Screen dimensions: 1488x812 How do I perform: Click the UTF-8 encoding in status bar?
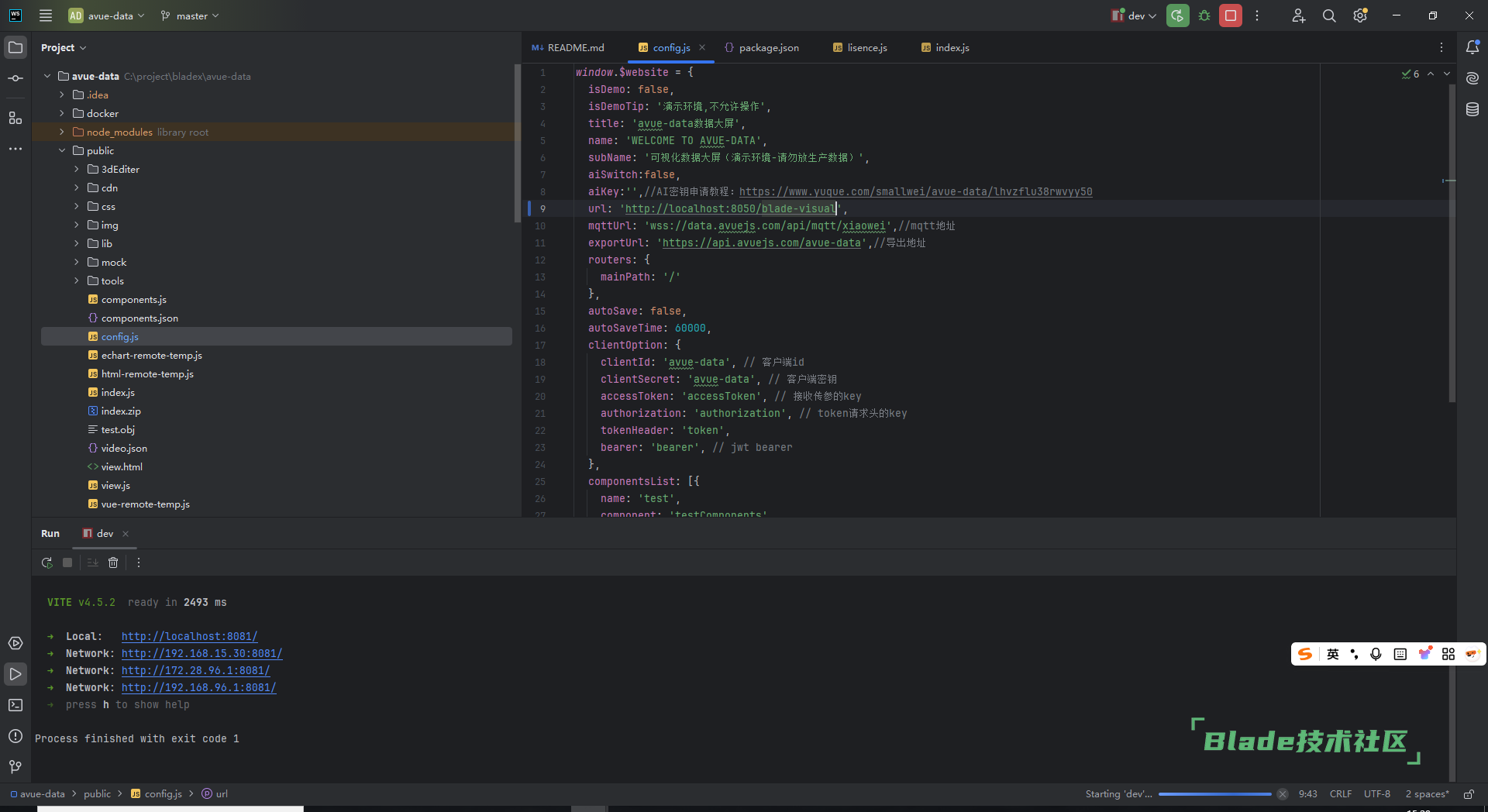point(1377,794)
